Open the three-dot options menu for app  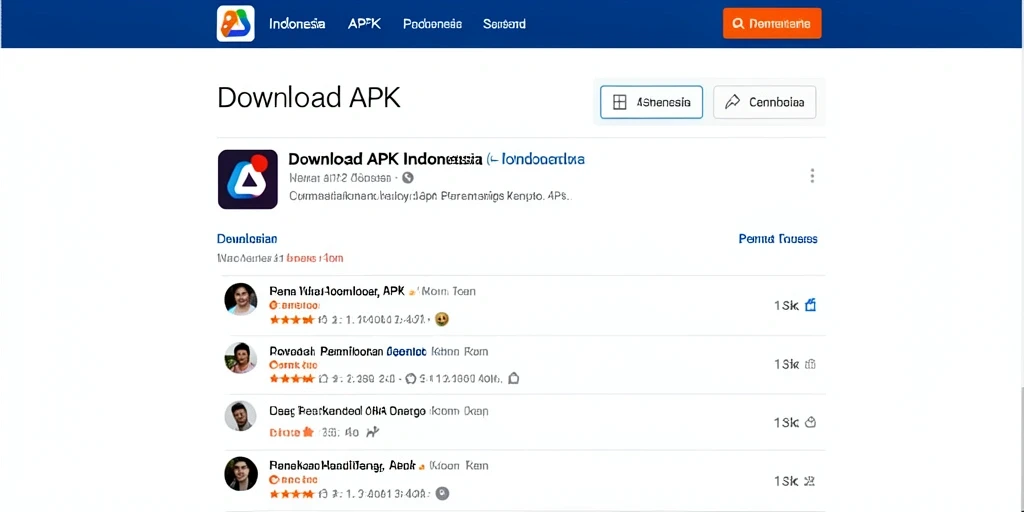coord(812,176)
